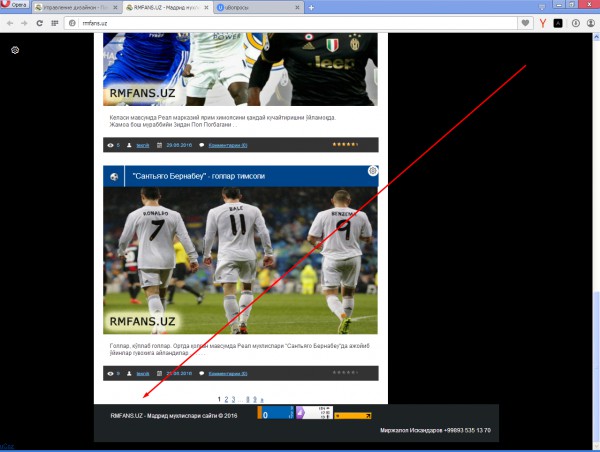This screenshot has width=600, height=452.
Task: Open the Opera menu button
Action: click(15, 5)
